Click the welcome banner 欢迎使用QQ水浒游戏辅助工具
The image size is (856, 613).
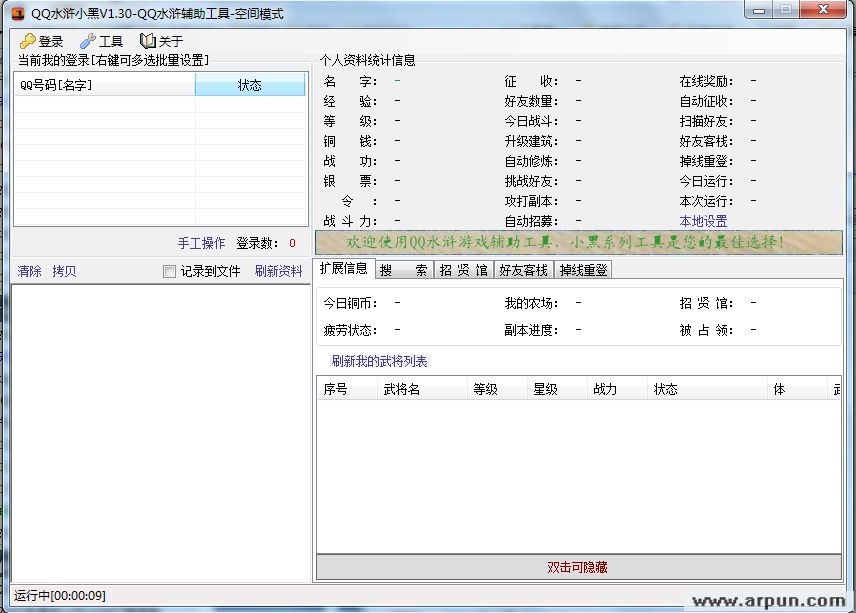[x=579, y=242]
